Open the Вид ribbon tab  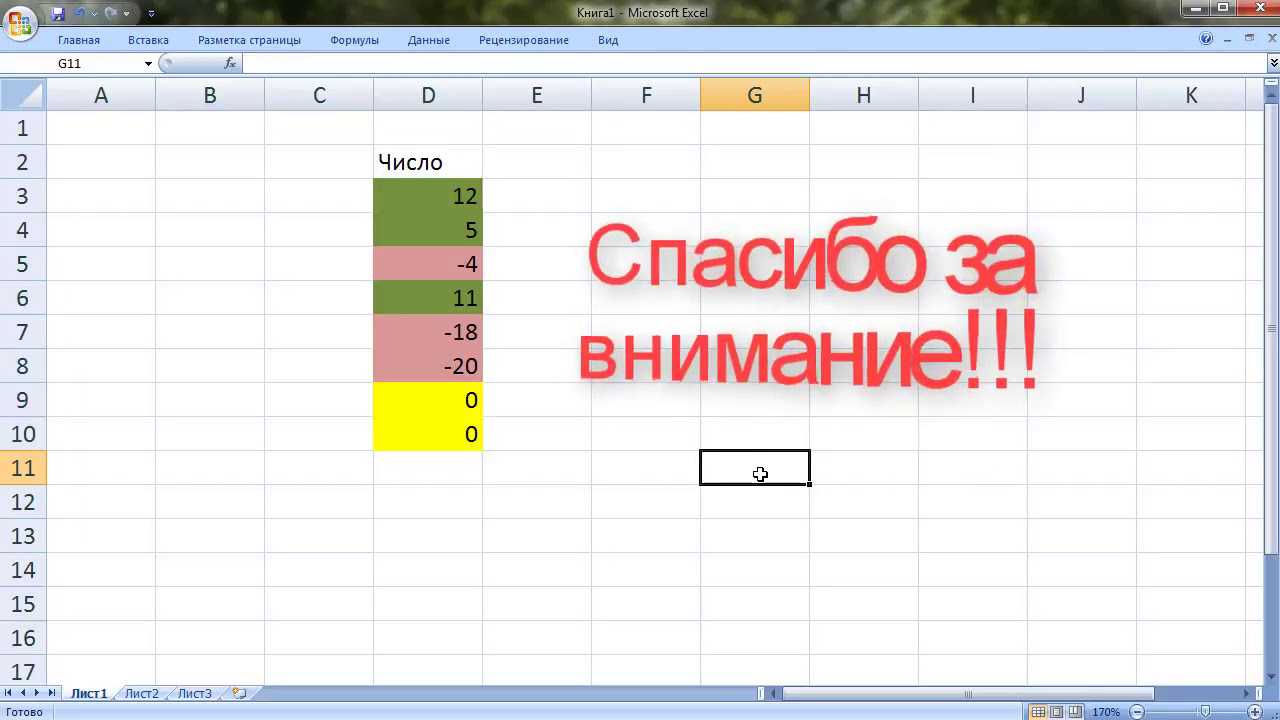[608, 40]
